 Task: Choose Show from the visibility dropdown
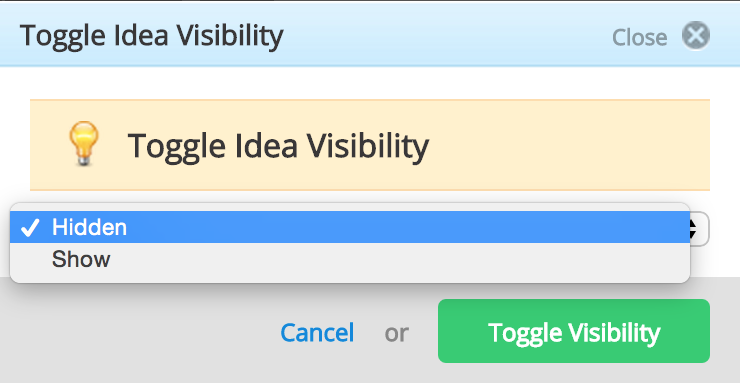pos(350,259)
